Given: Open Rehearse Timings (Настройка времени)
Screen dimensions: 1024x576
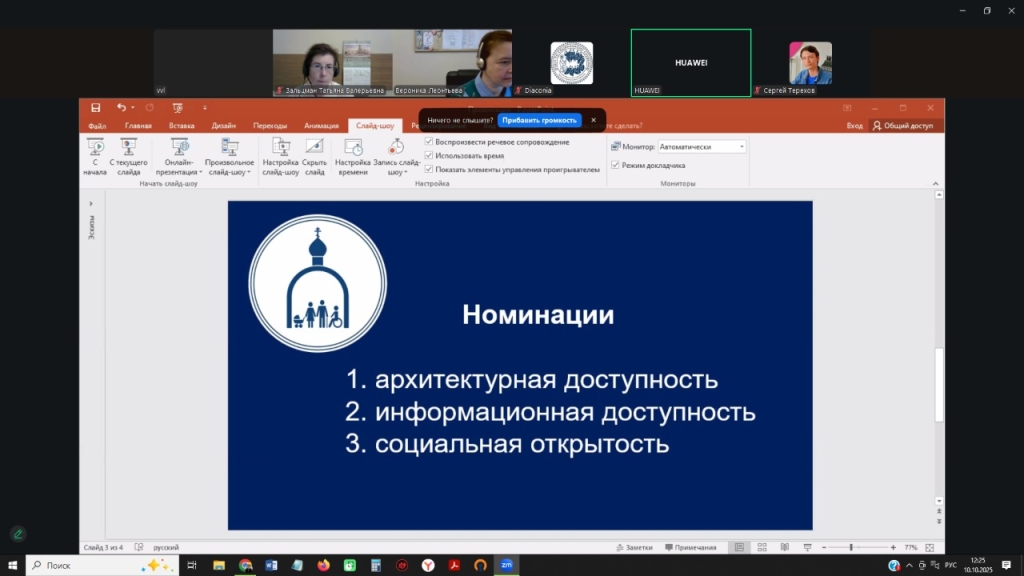Looking at the screenshot, I should coord(352,156).
